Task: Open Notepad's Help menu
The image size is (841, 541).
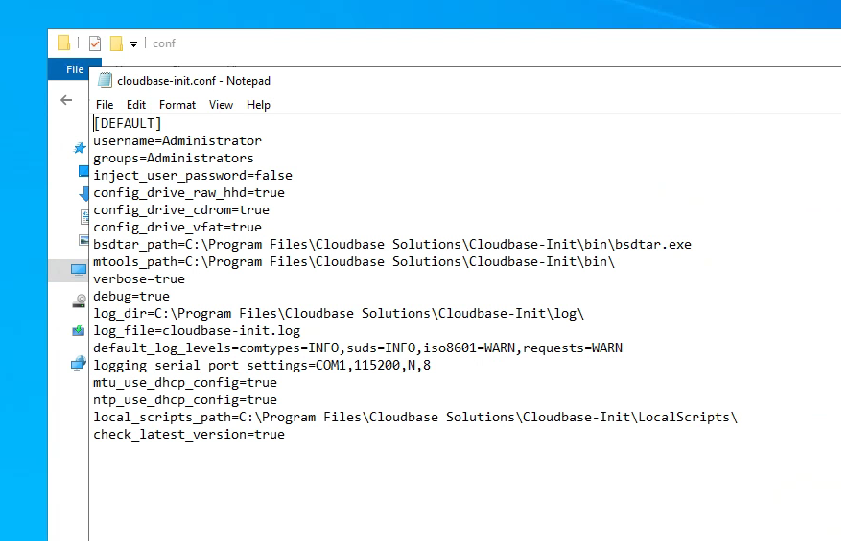Action: (x=259, y=105)
